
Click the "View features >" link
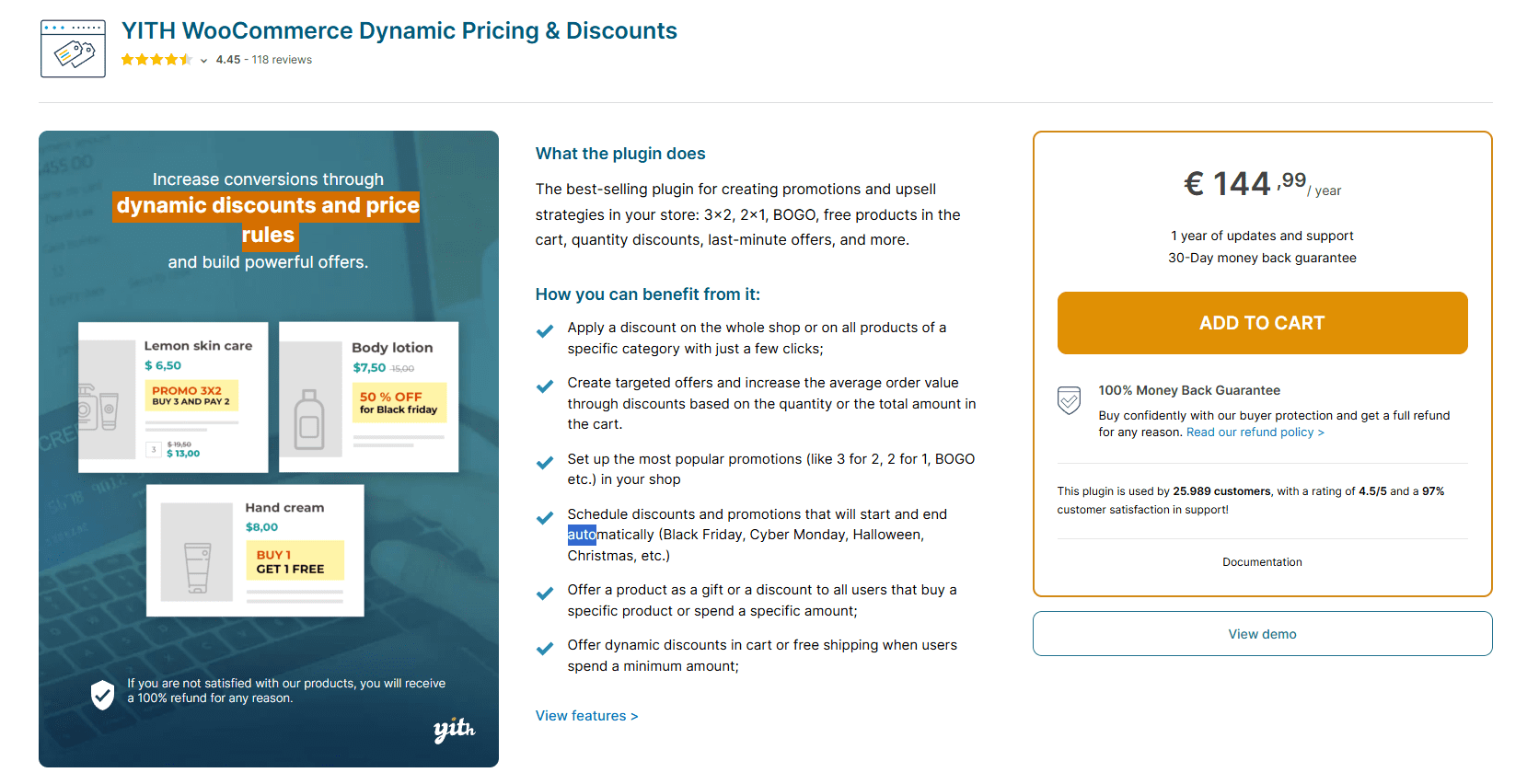tap(586, 715)
